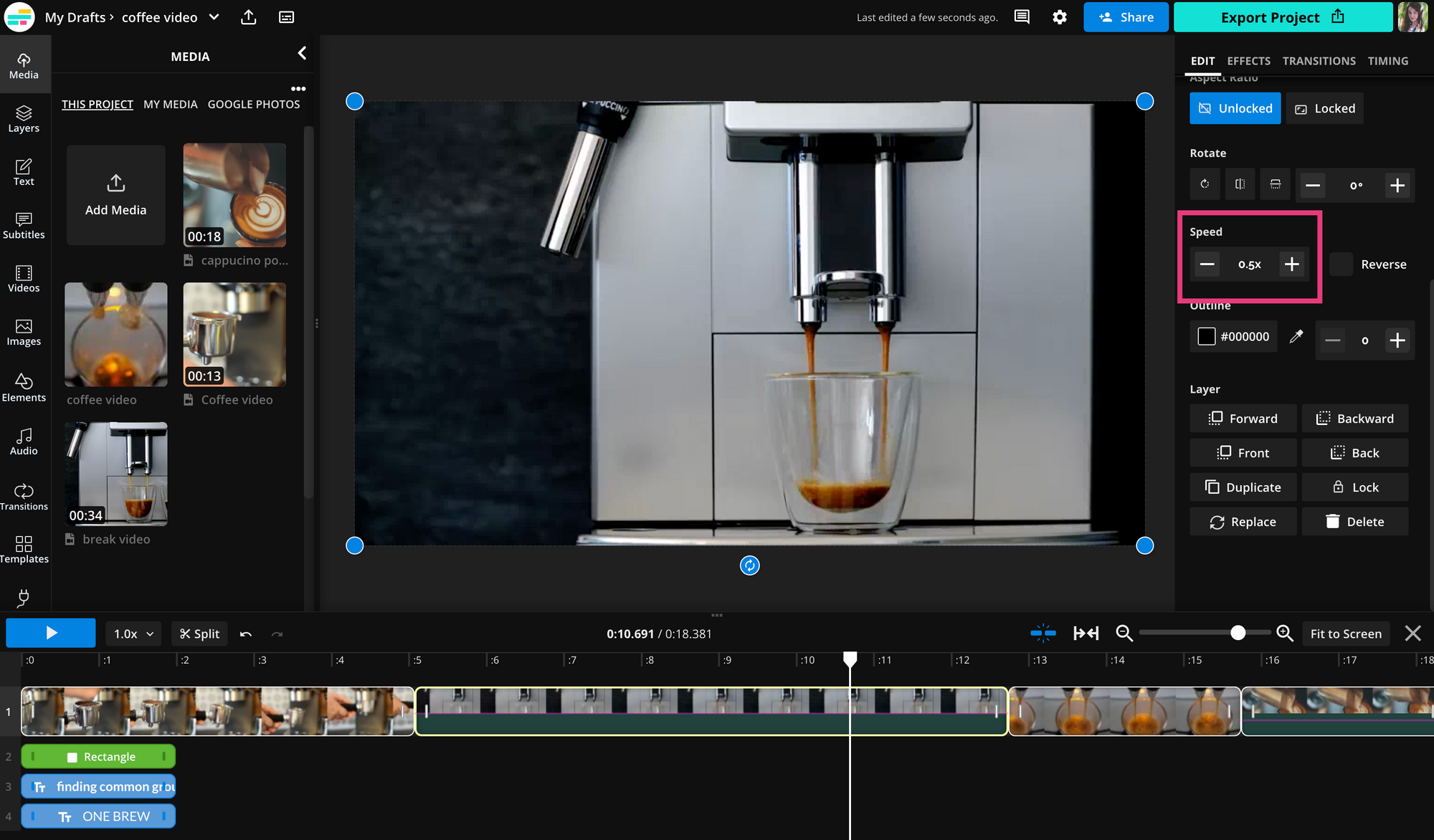Expand the coffee video project name dropdown
Image resolution: width=1434 pixels, height=840 pixels.
click(214, 17)
